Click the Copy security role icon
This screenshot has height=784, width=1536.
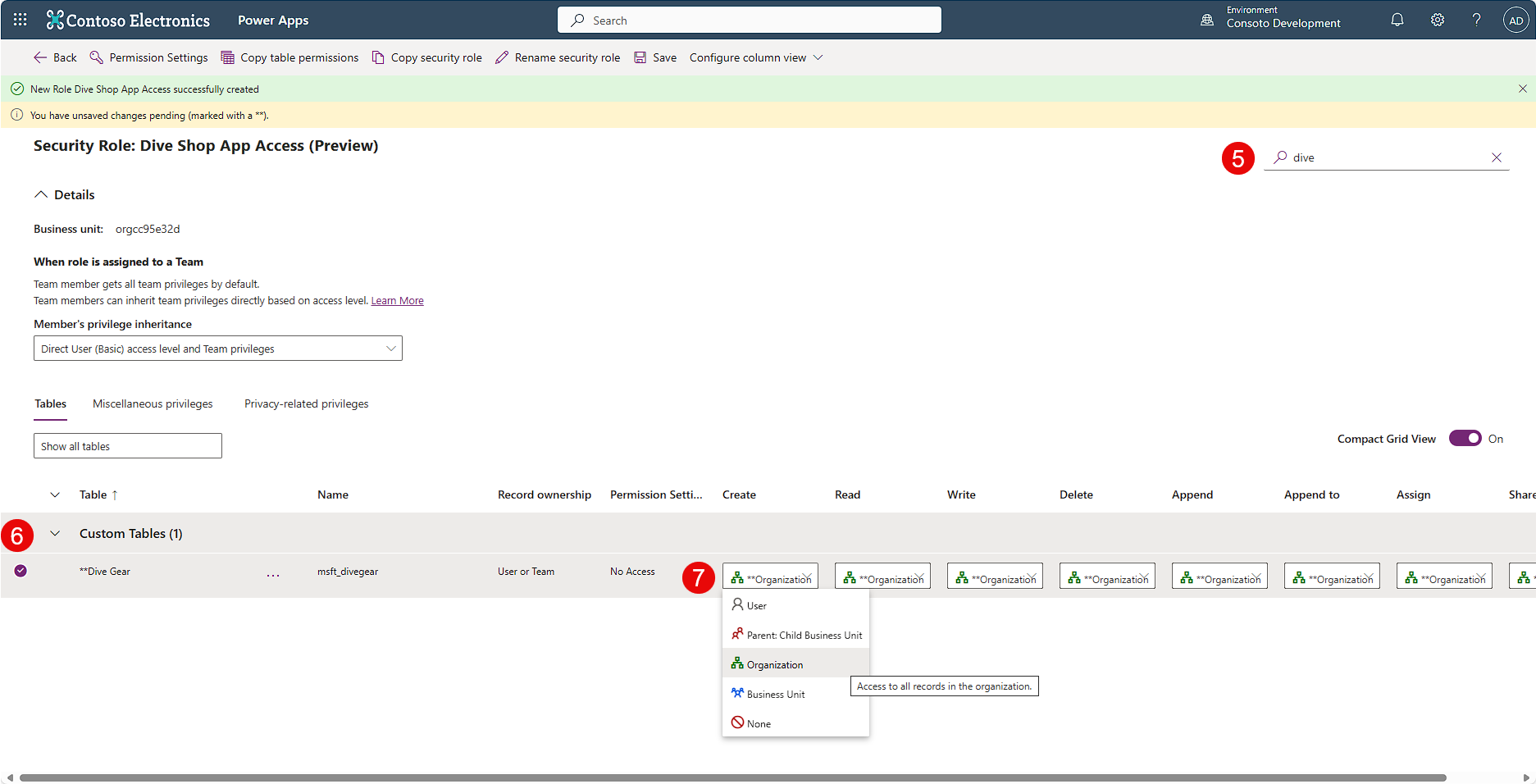(x=379, y=57)
